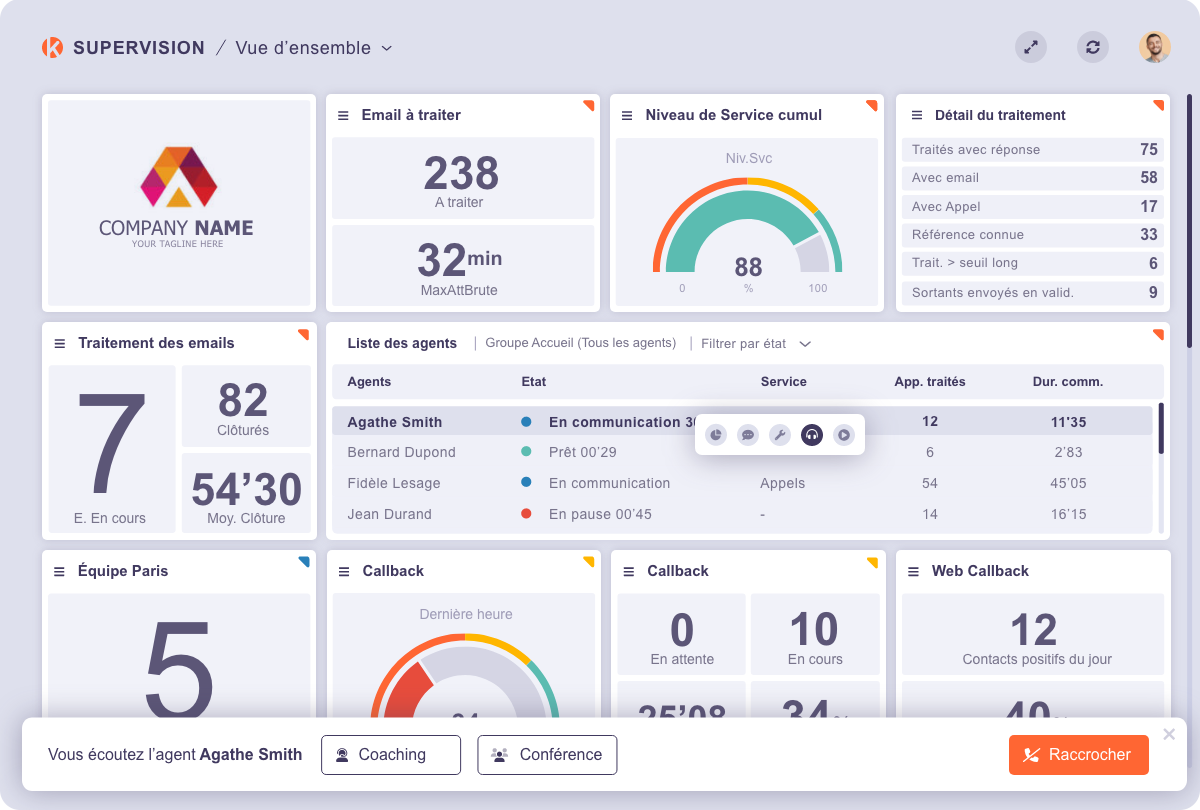Toggle headphone listening on Agathe Smith
This screenshot has height=810, width=1200.
(x=811, y=434)
